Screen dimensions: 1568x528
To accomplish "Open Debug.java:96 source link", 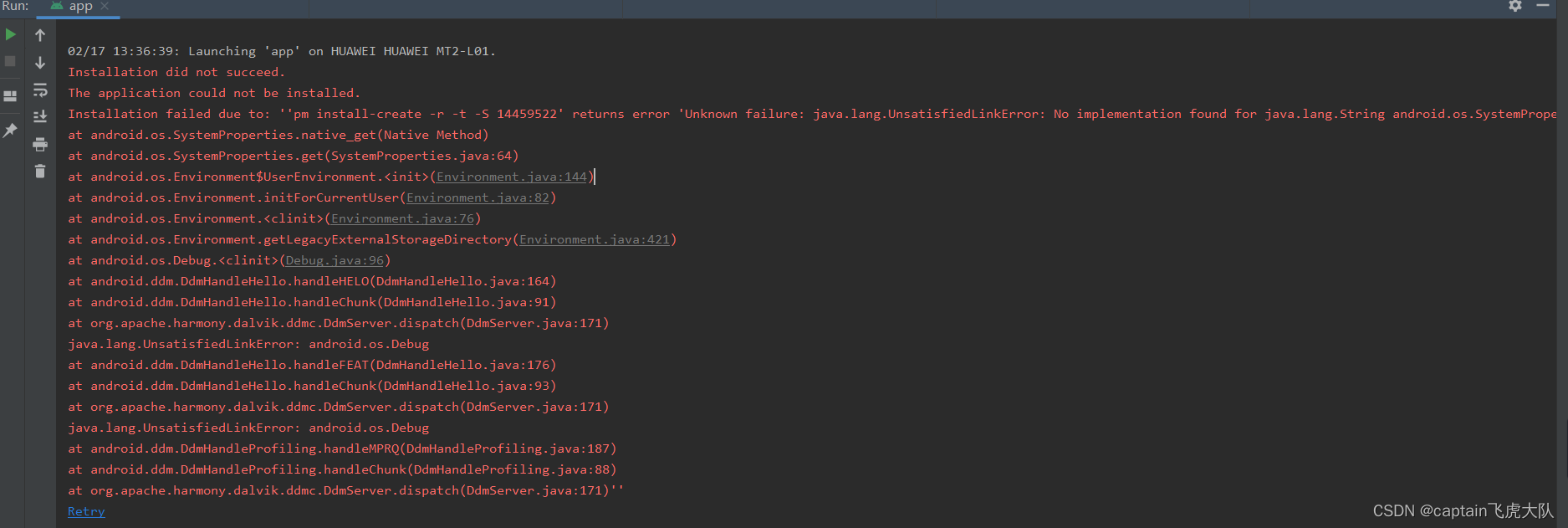I will tap(335, 260).
